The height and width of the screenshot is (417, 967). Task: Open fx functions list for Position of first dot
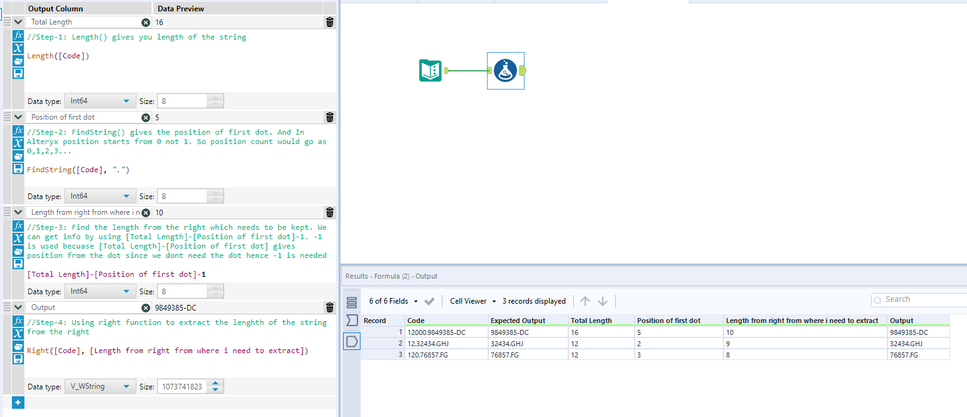coord(19,131)
